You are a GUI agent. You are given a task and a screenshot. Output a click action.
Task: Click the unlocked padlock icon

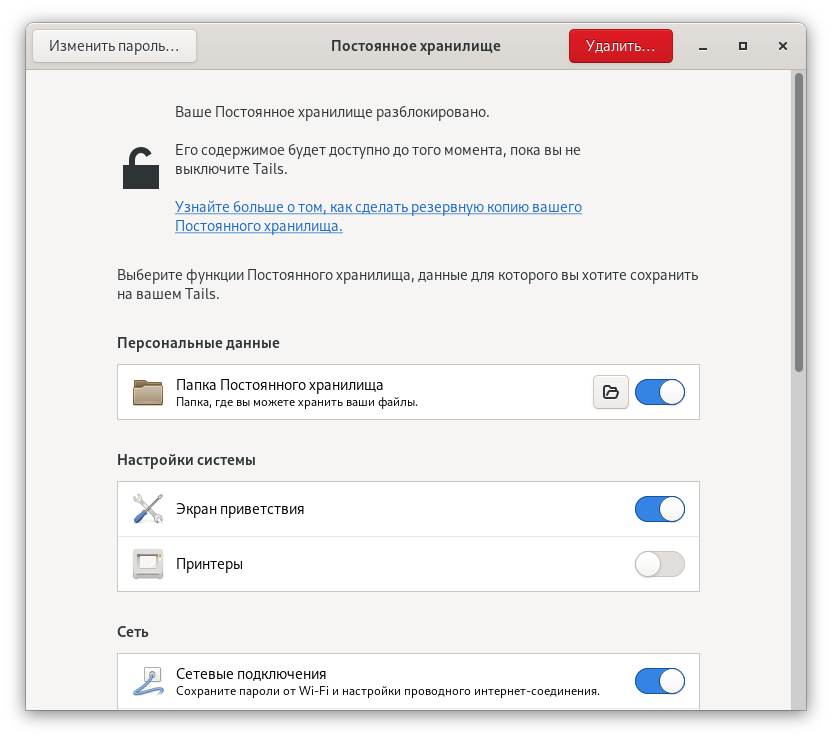[140, 167]
